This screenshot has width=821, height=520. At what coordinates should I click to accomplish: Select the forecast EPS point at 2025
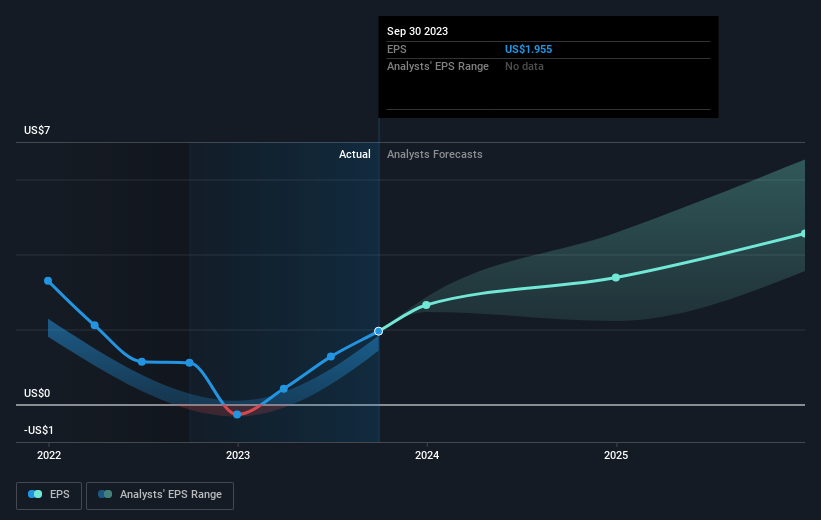click(x=616, y=278)
